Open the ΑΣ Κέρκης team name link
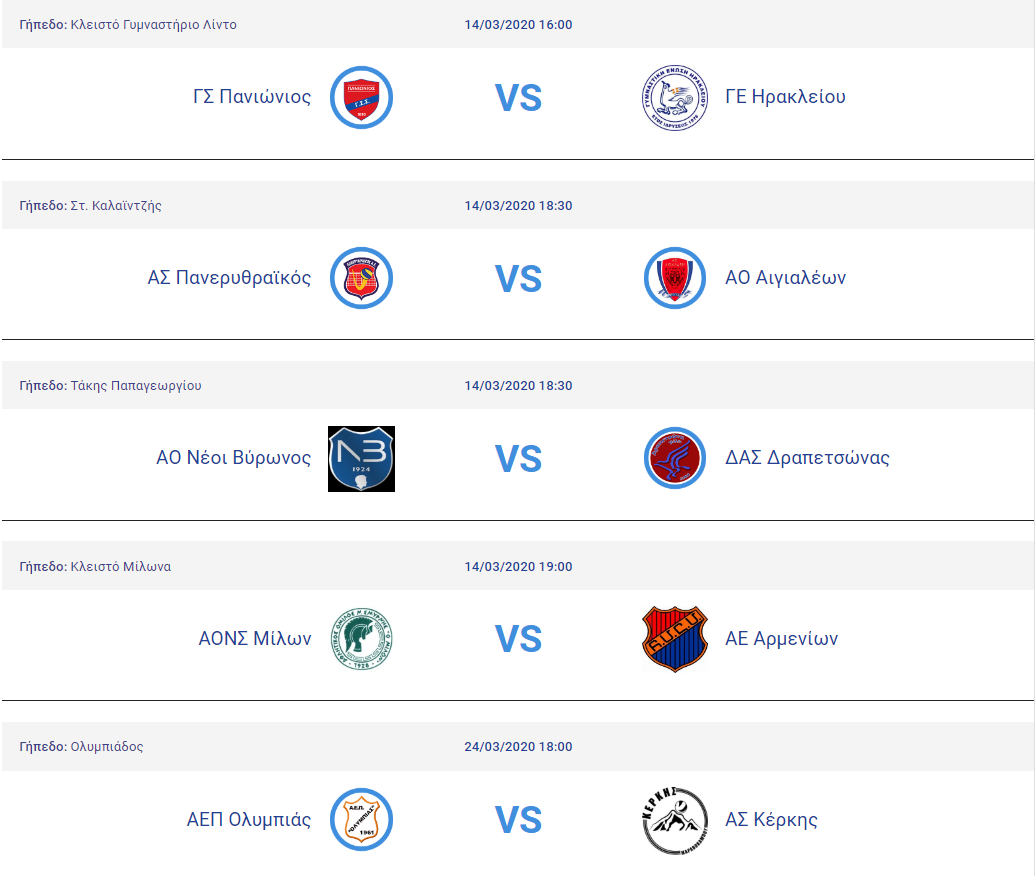Screen dimensions: 1036x876 click(771, 820)
